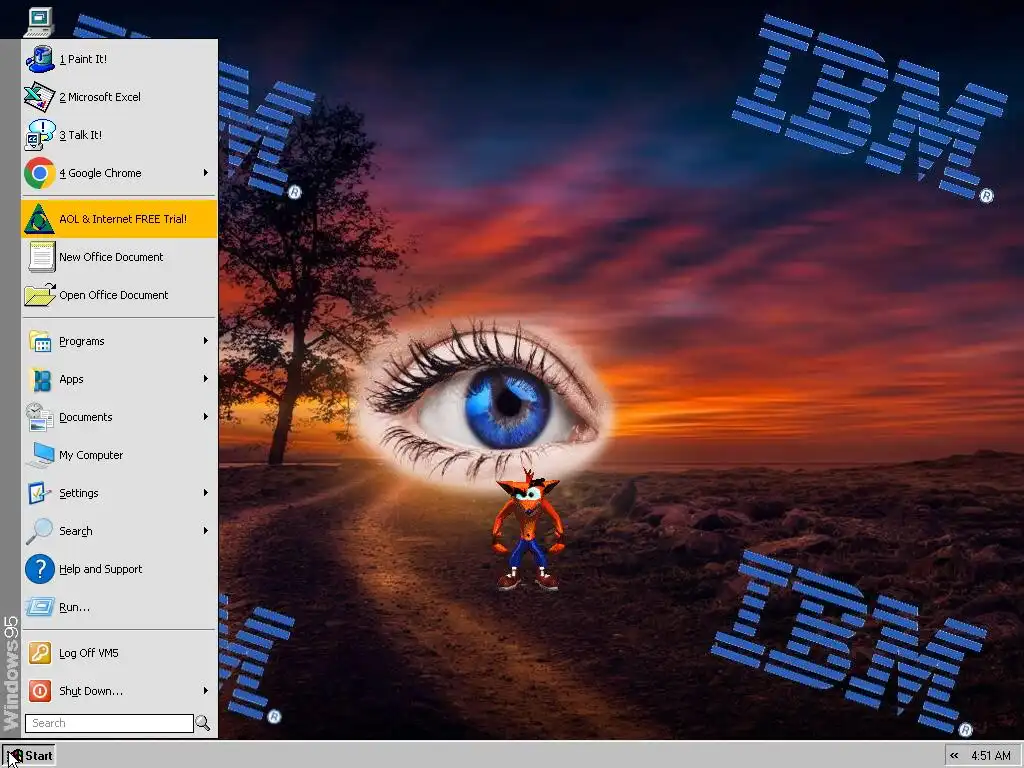Viewport: 1024px width, 768px height.
Task: Expand the Programs submenu arrow
Action: (206, 341)
